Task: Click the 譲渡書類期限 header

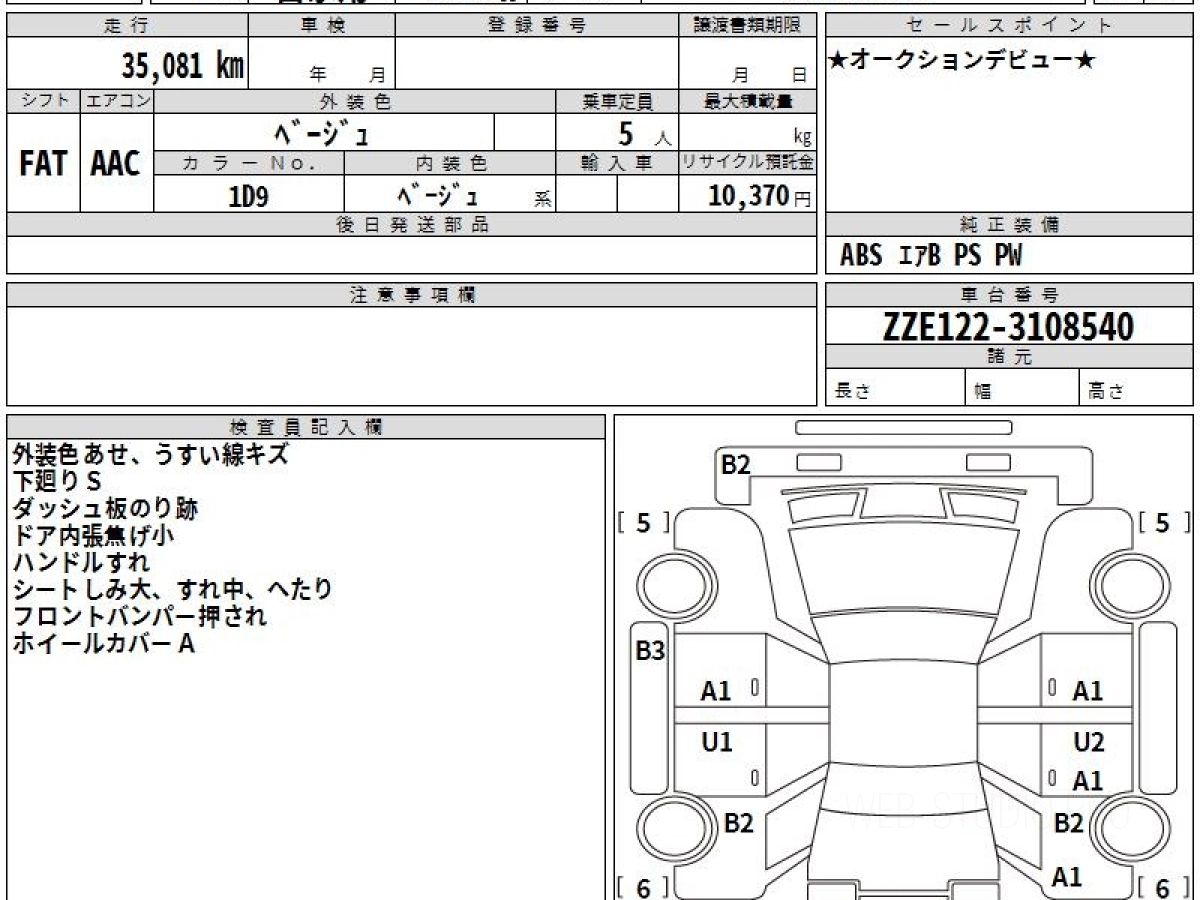Action: [x=747, y=26]
